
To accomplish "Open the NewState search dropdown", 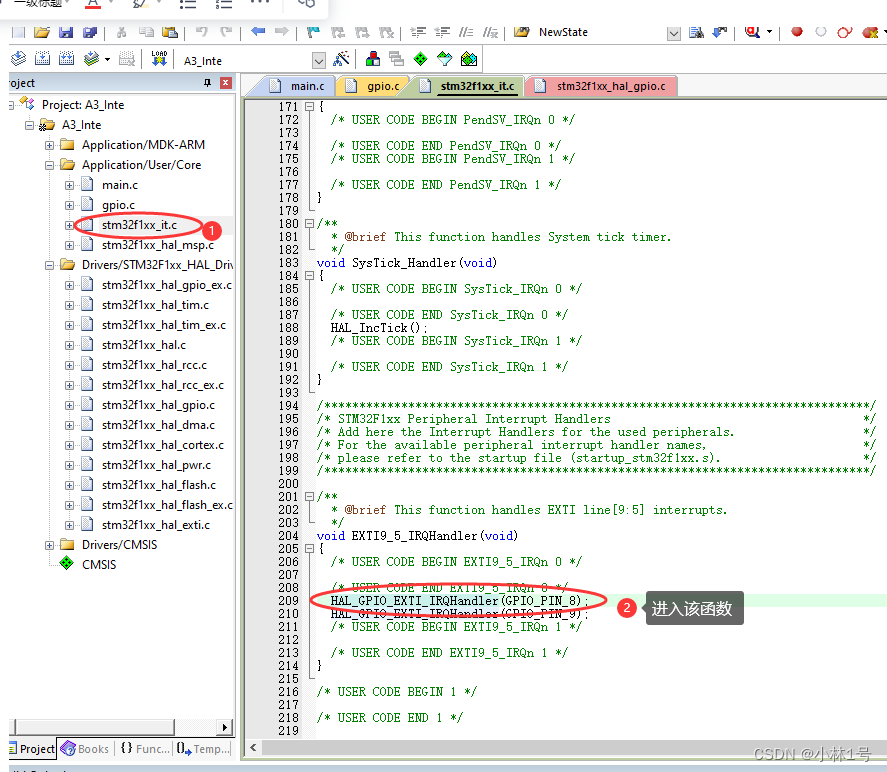I will pyautogui.click(x=673, y=33).
